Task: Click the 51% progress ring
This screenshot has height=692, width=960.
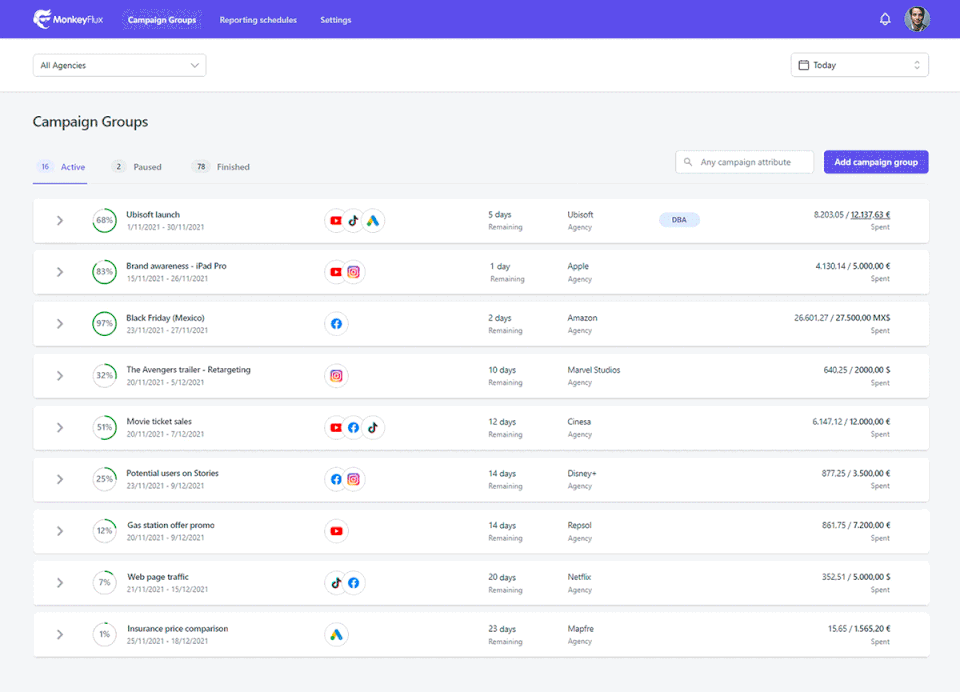Action: point(105,427)
